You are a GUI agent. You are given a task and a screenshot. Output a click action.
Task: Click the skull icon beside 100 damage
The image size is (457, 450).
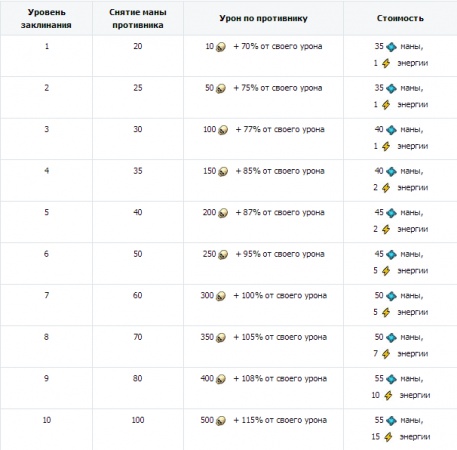point(223,130)
